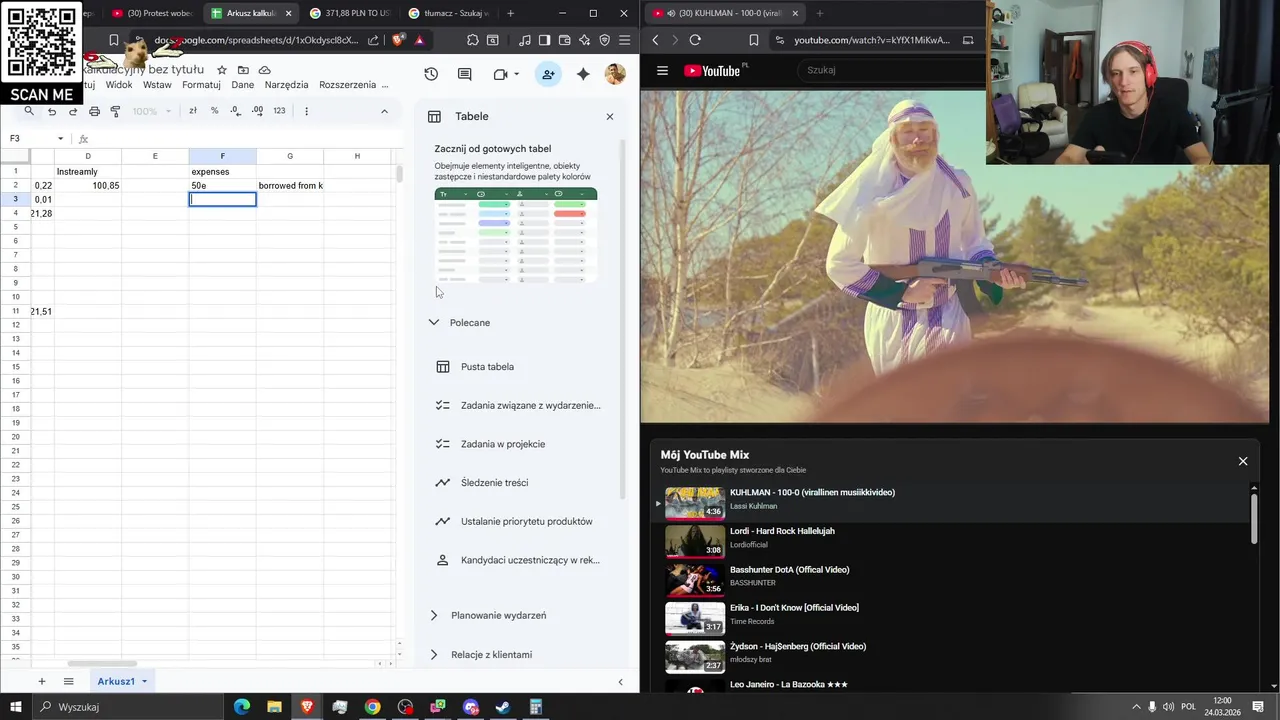
Task: Open the cell name box dropdown arrow
Action: (x=61, y=139)
